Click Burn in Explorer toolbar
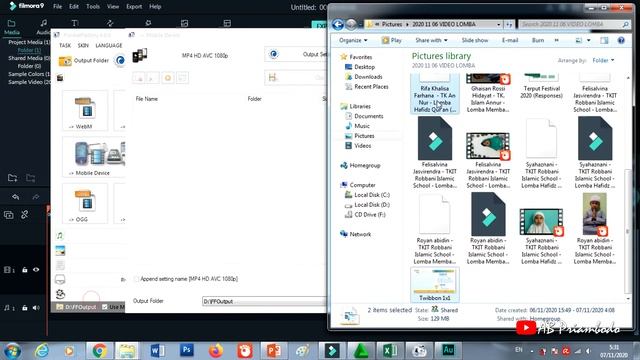 (538, 40)
